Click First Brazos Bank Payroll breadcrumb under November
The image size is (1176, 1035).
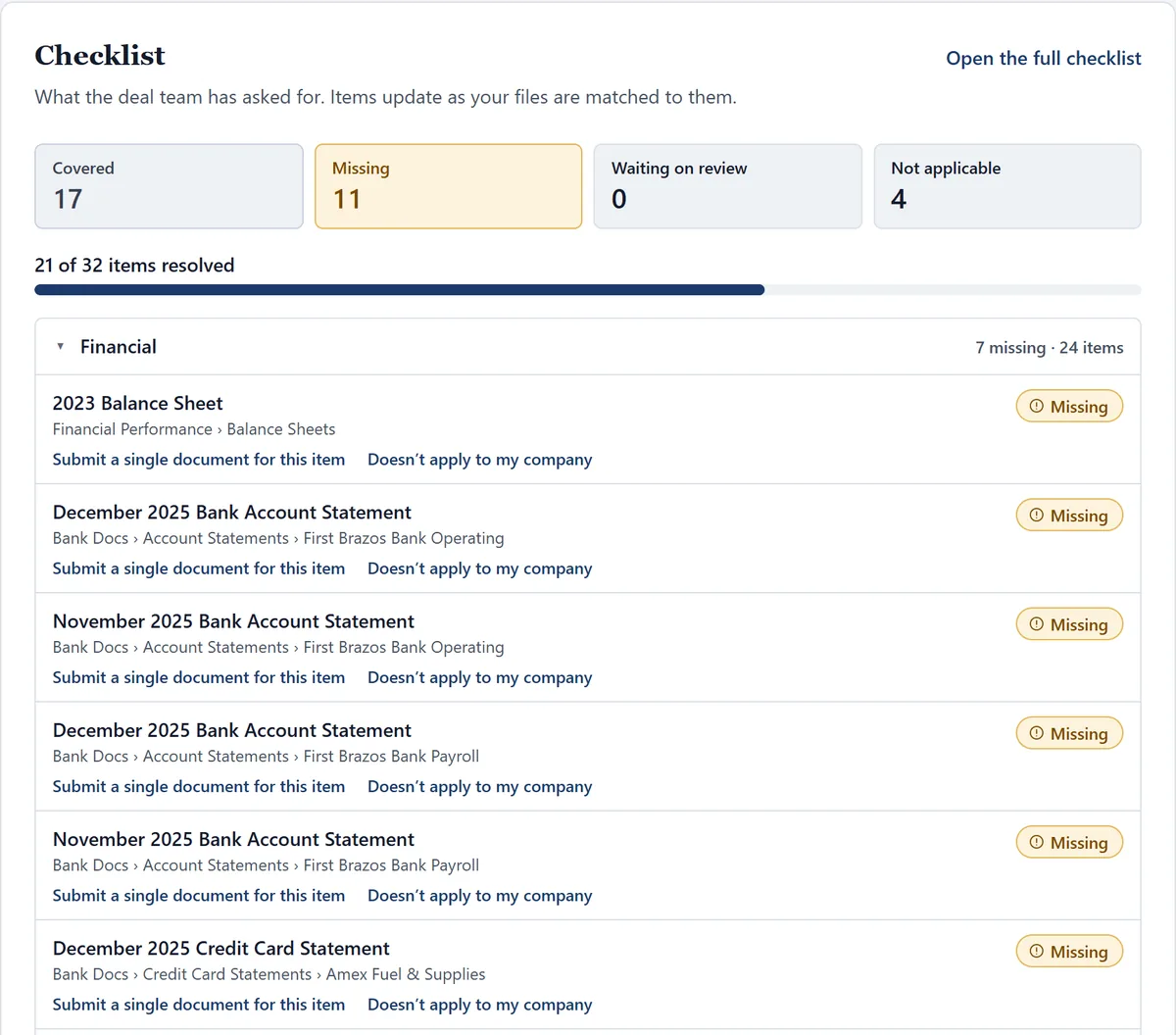click(391, 864)
